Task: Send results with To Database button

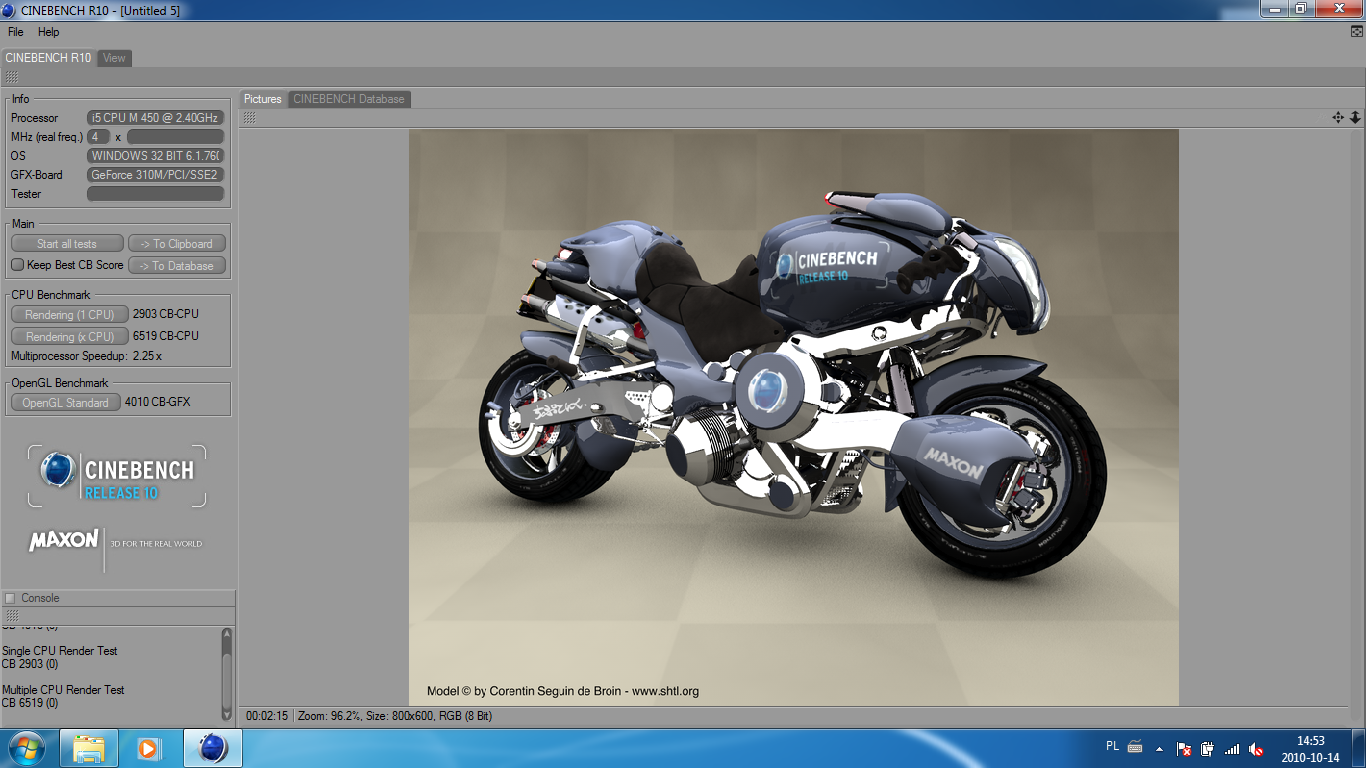Action: (x=177, y=266)
